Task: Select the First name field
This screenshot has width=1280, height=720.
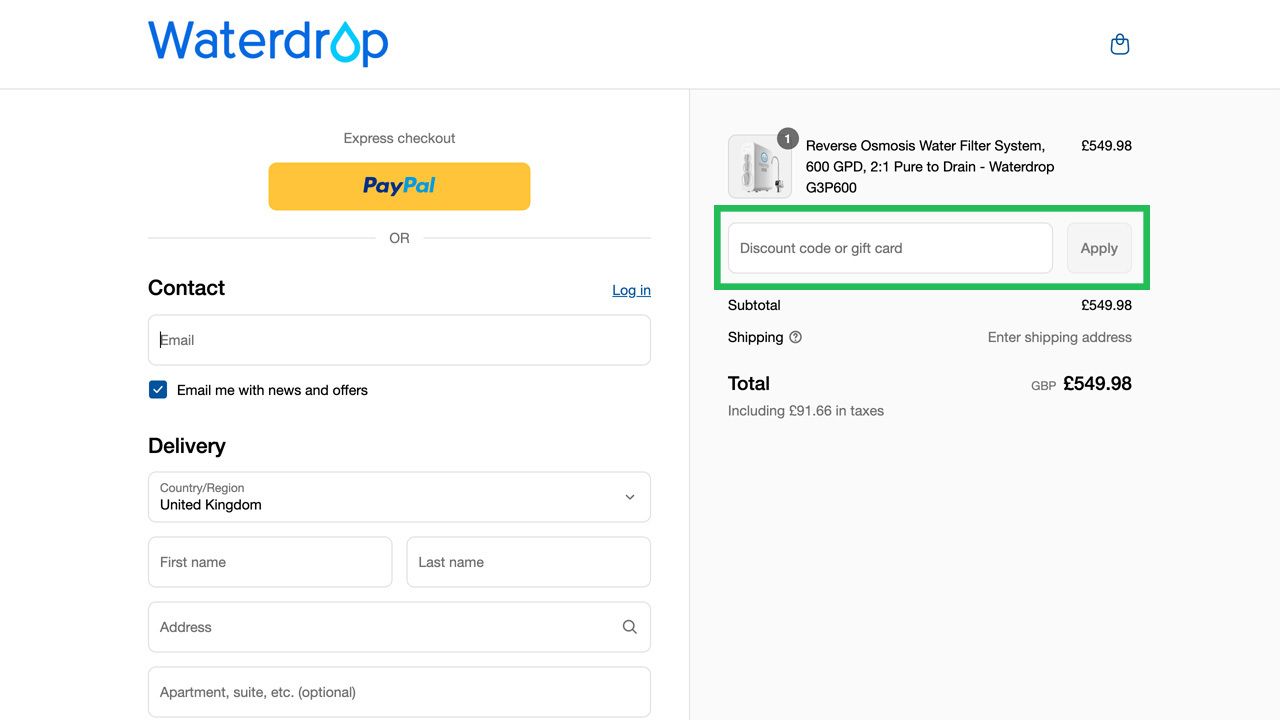Action: click(270, 562)
